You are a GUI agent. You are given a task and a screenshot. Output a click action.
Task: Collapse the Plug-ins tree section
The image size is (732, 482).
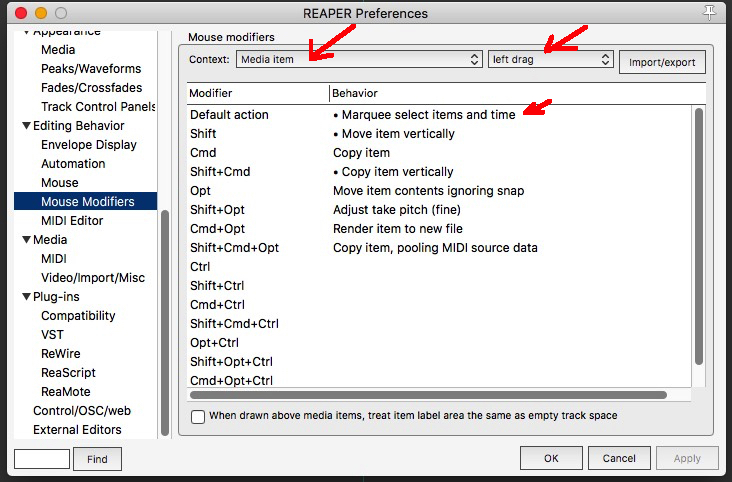coord(27,297)
